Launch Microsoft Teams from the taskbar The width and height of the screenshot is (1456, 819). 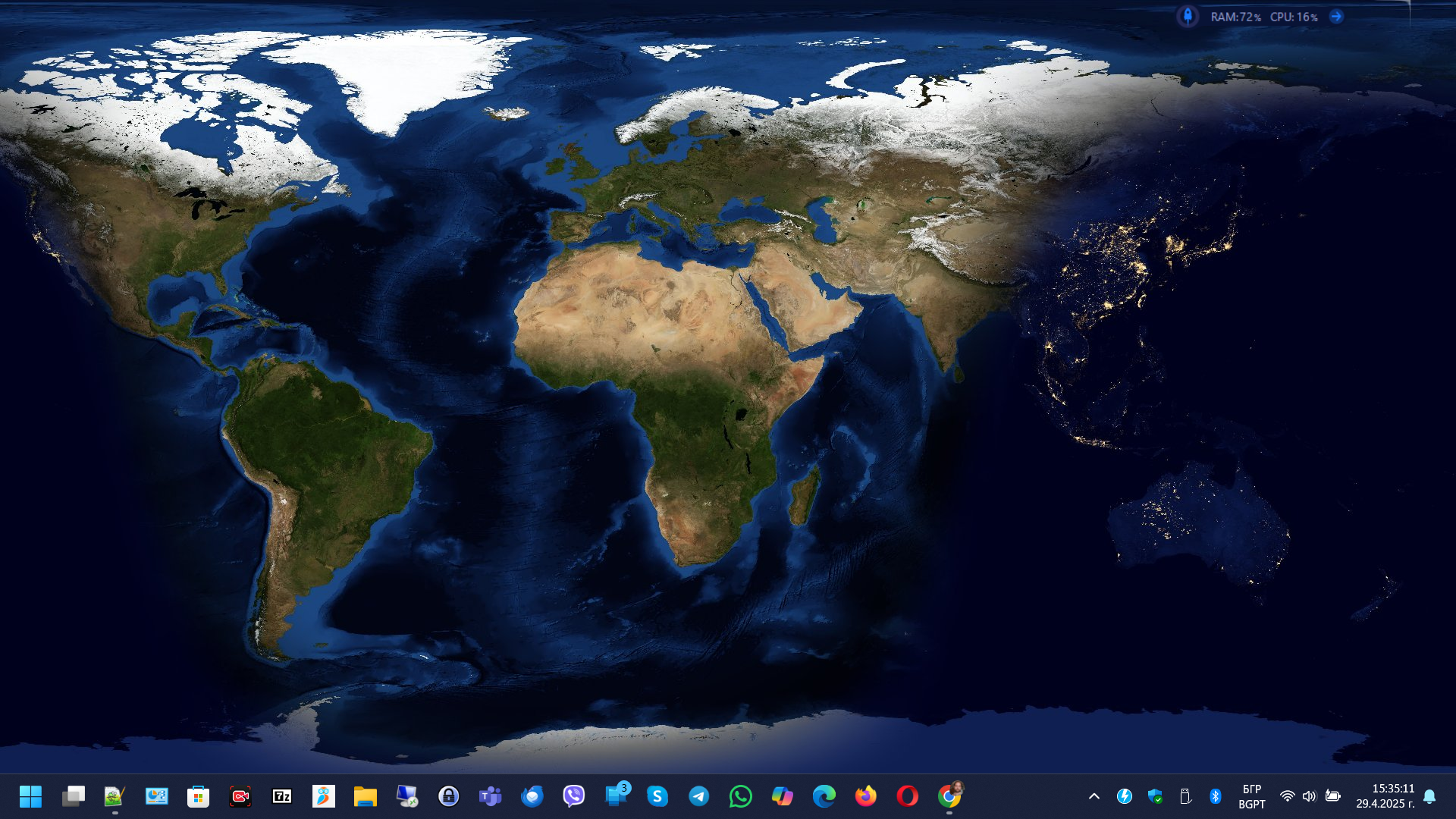click(491, 796)
